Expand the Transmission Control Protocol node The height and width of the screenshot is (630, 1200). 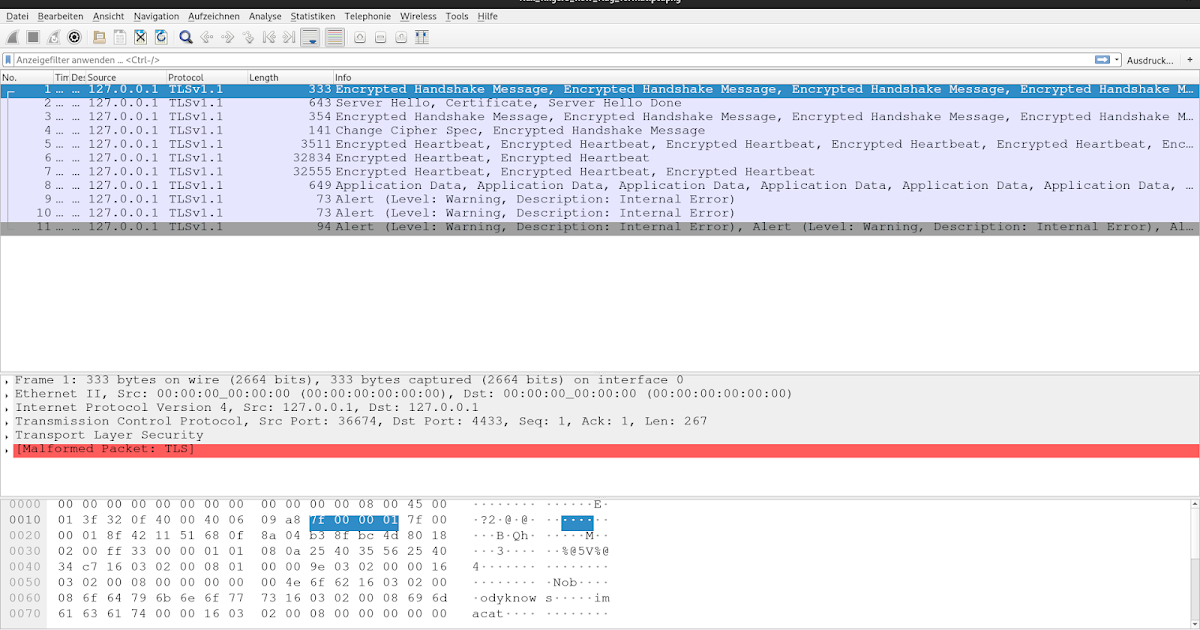8,420
